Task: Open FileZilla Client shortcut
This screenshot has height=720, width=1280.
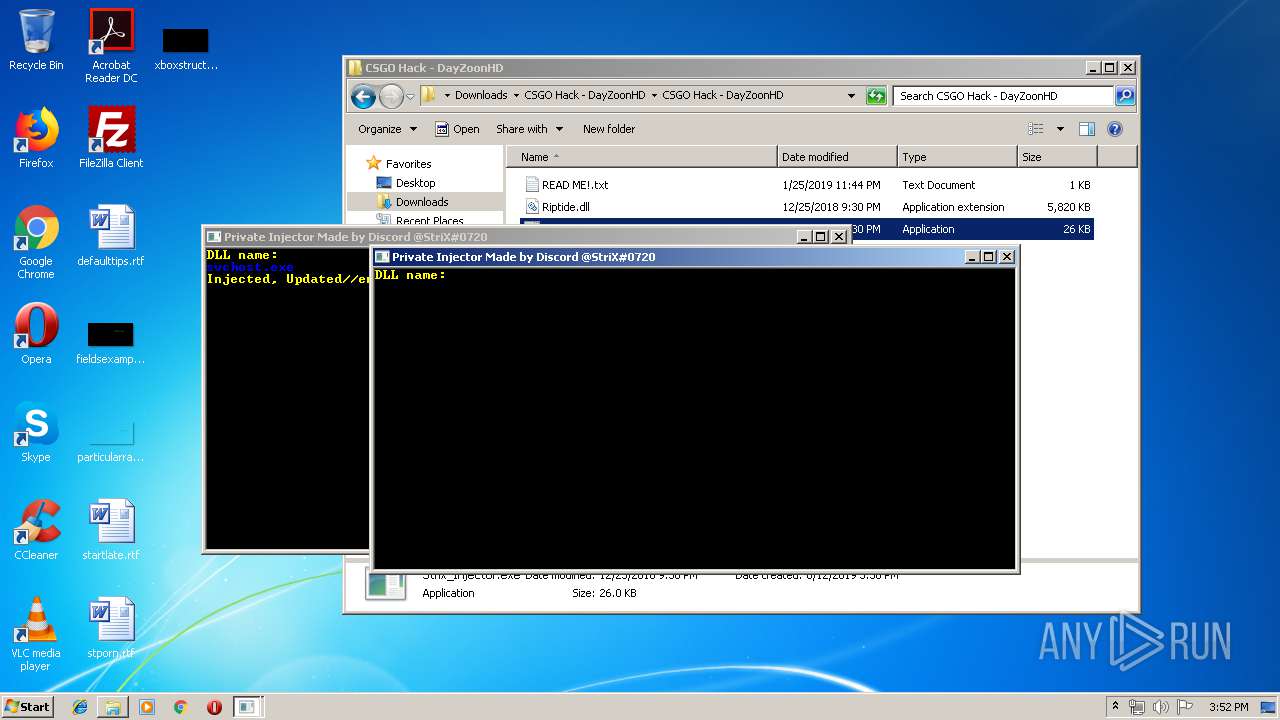Action: coord(111,138)
